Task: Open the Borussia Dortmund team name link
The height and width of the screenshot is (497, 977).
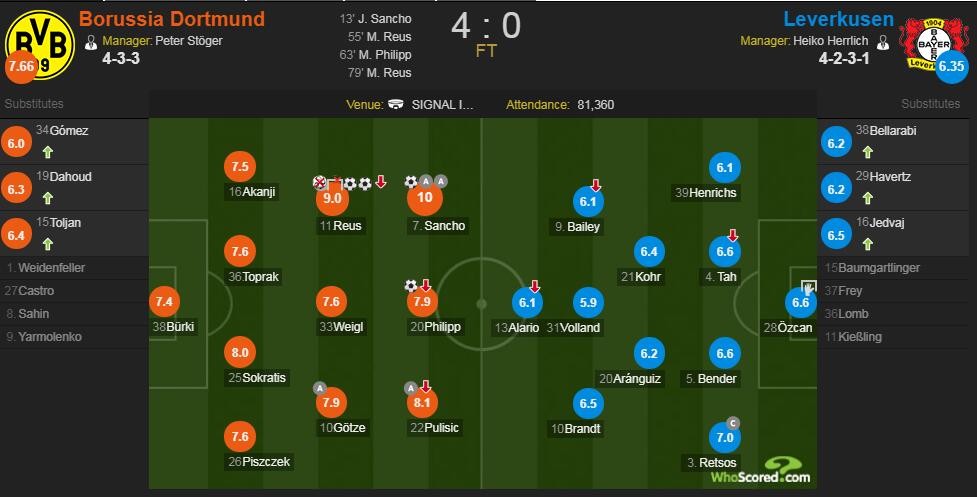Action: pyautogui.click(x=172, y=19)
